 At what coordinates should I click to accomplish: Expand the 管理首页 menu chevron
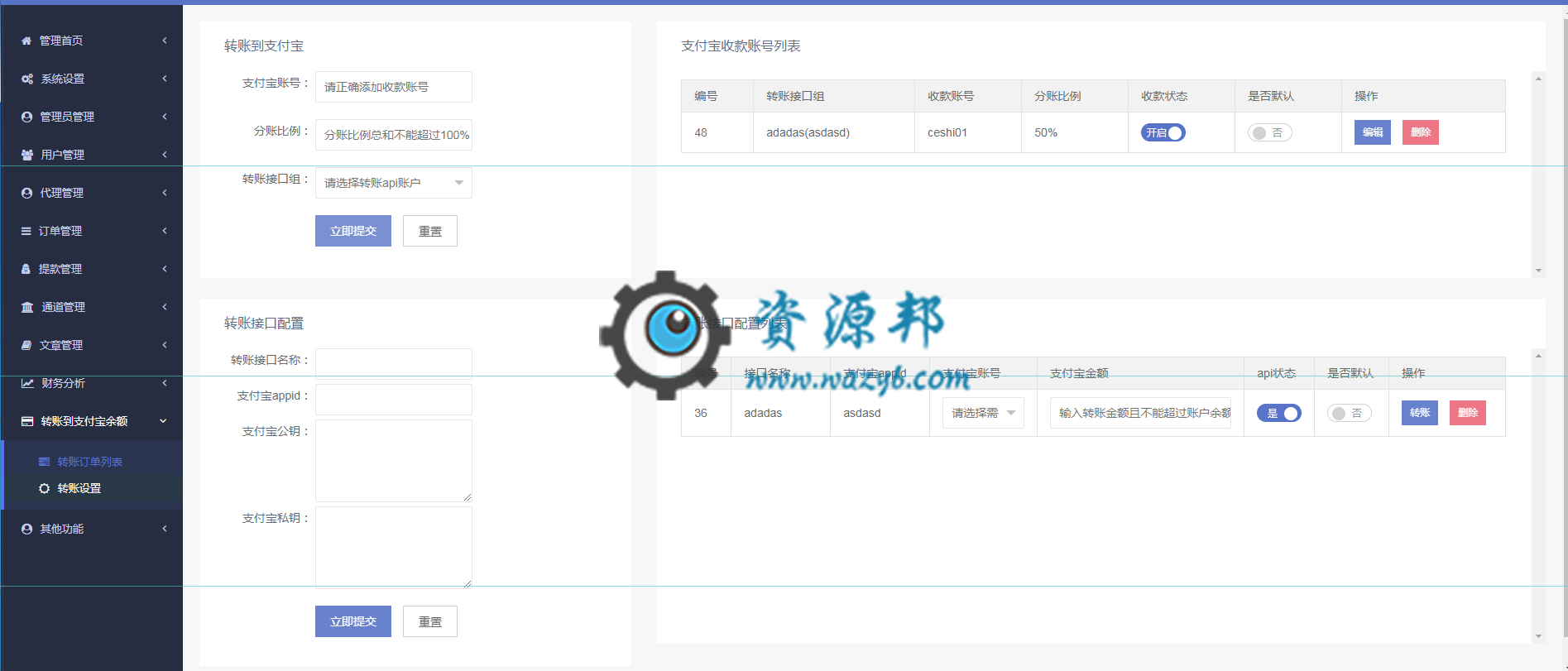(165, 41)
